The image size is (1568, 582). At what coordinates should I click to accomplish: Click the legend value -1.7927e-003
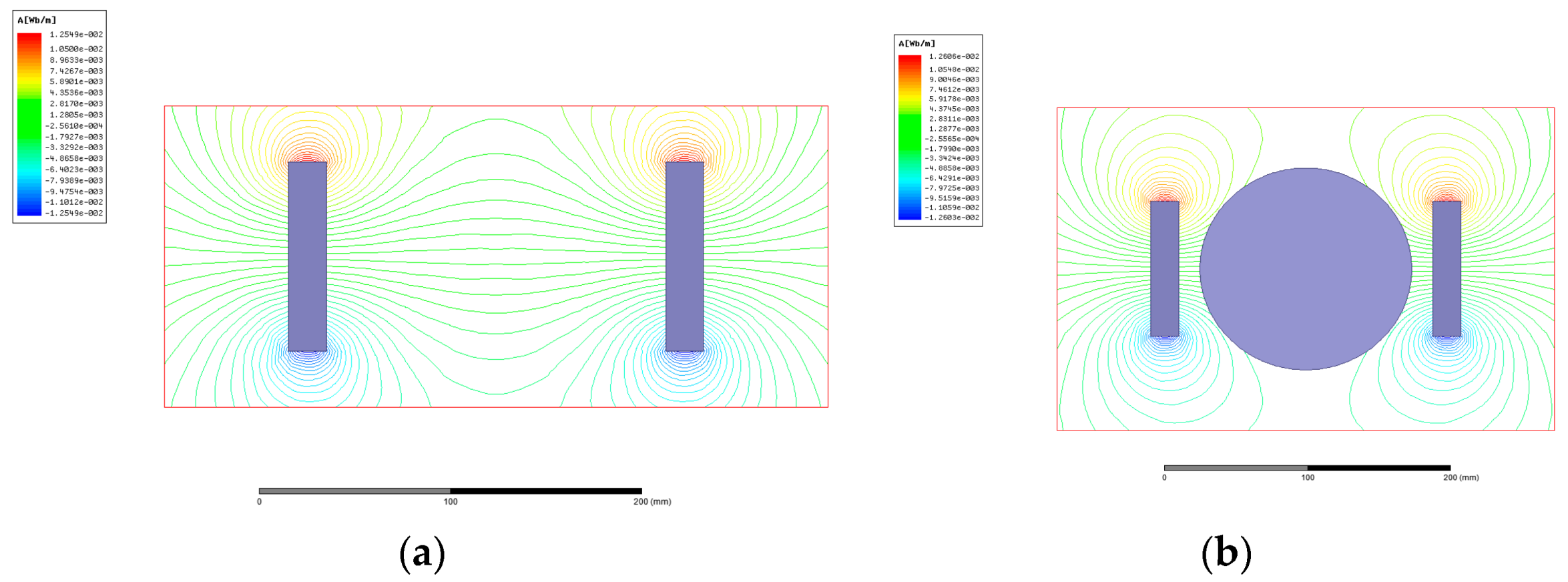(x=74, y=137)
